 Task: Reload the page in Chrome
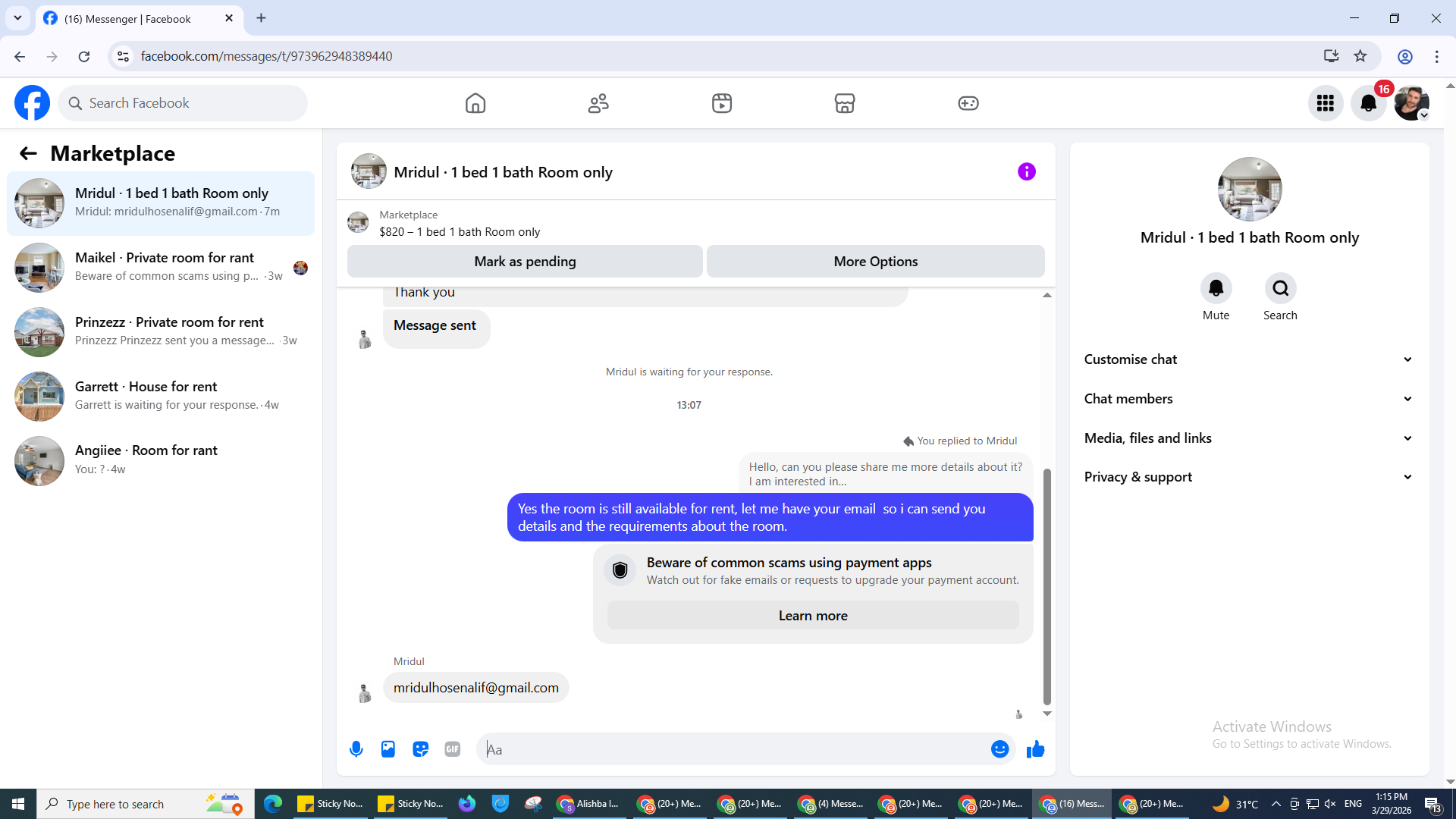click(84, 56)
